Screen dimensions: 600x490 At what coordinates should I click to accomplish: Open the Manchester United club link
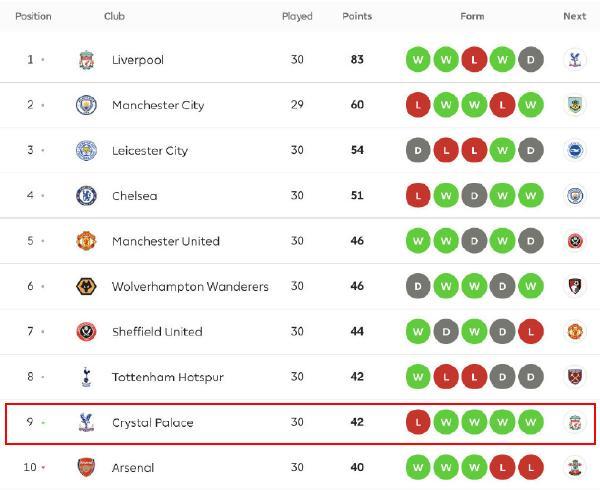point(165,241)
